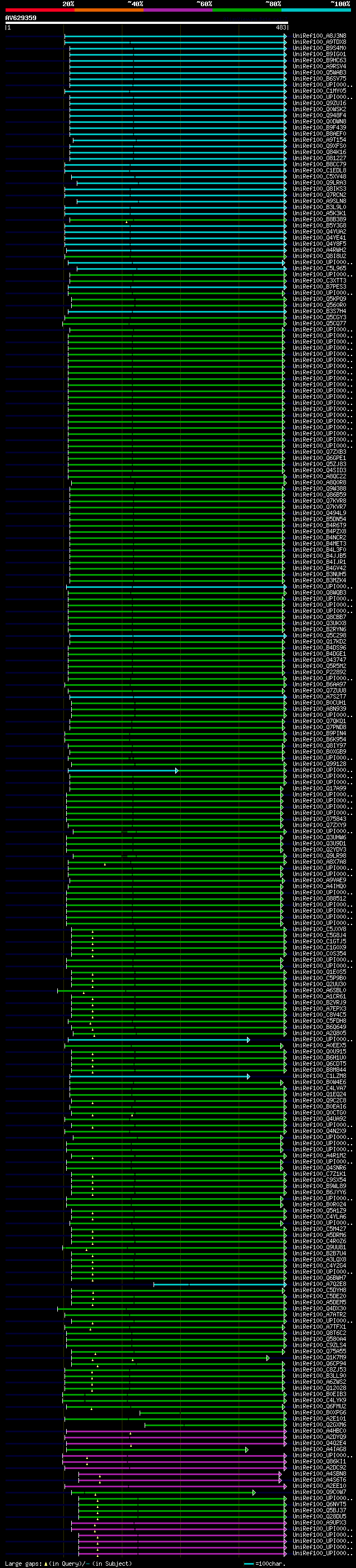The width and height of the screenshot is (356, 1568).
Task: Select hit UniRef100_C7Z1K1
Action: (319, 1174)
